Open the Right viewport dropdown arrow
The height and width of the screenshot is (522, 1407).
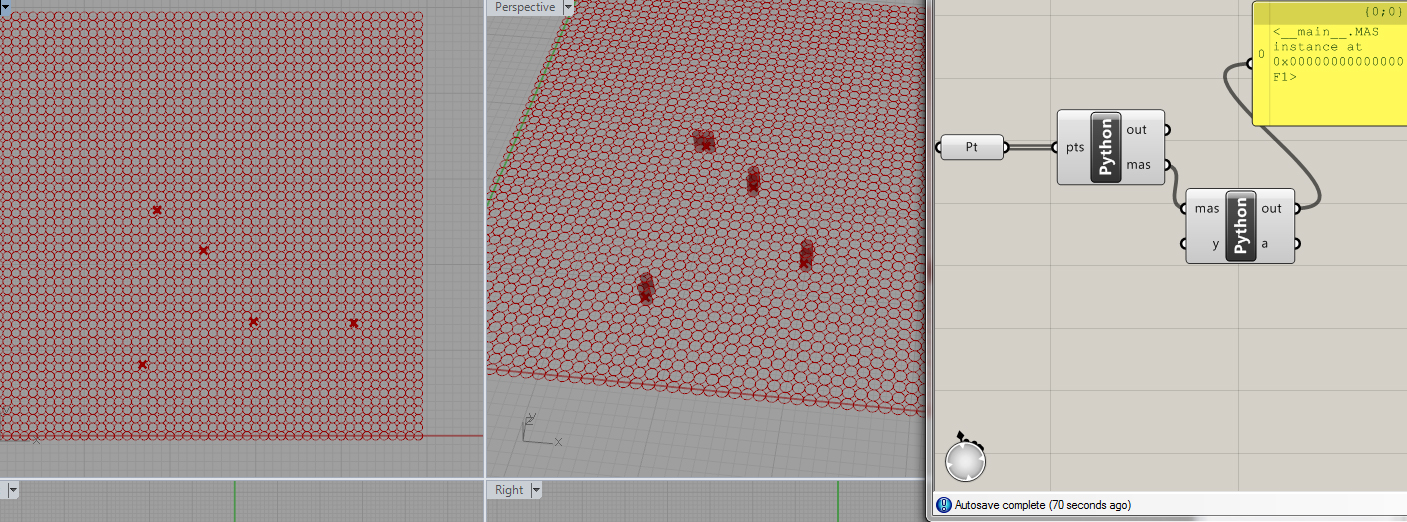[x=536, y=490]
